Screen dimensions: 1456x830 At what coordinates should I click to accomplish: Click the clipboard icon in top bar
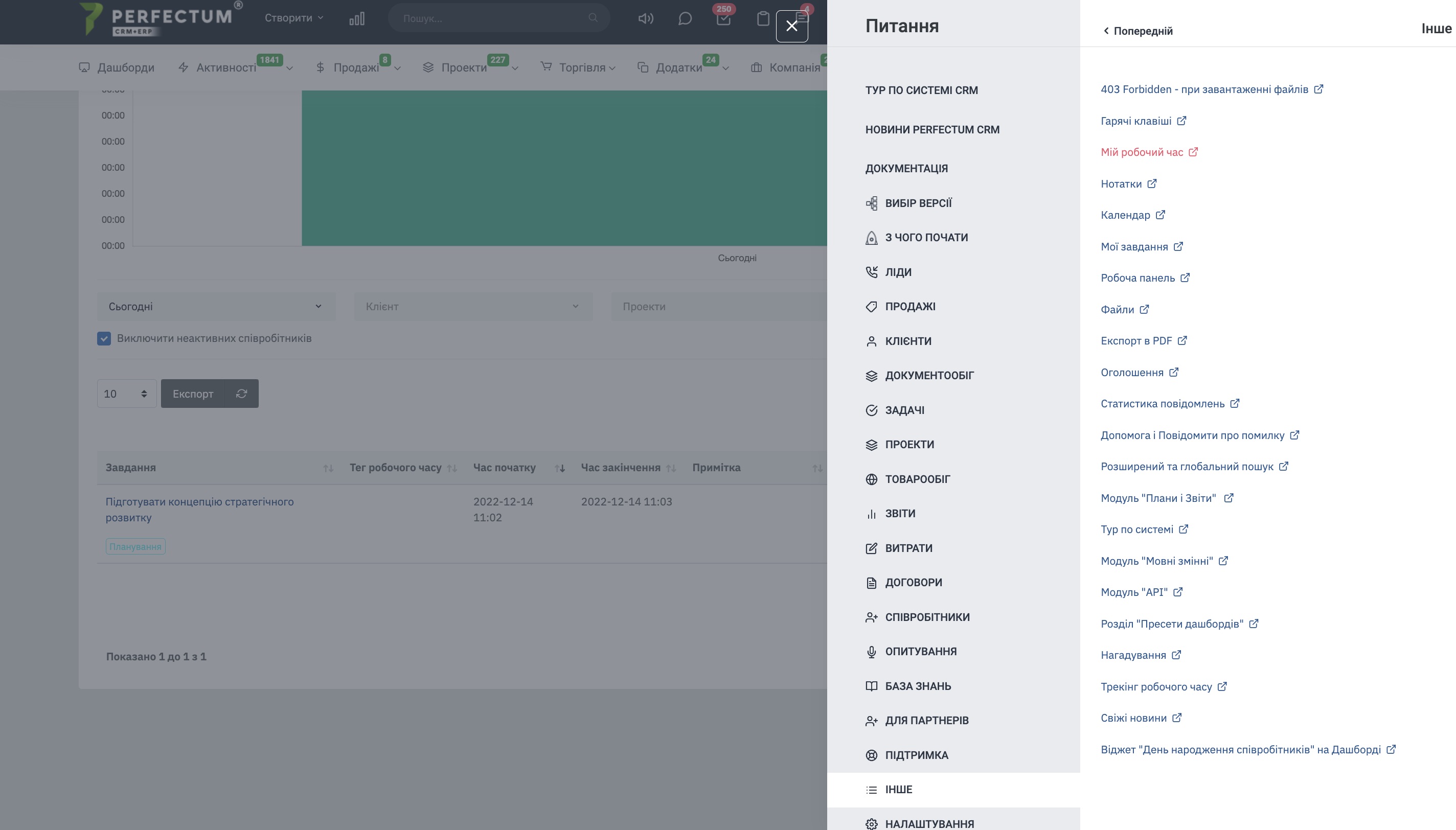point(763,19)
